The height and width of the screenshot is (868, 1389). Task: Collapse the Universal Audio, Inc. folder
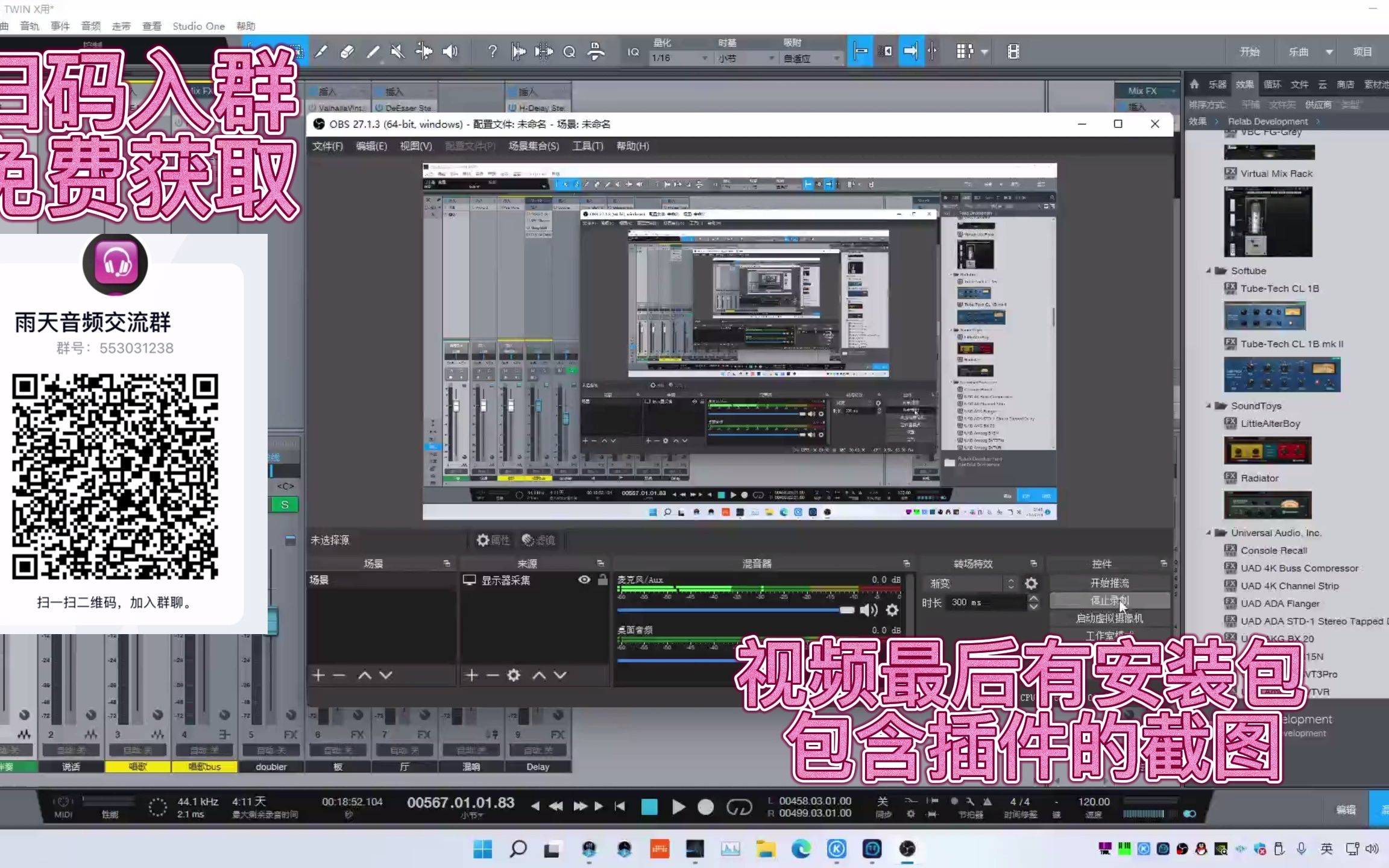click(1208, 533)
